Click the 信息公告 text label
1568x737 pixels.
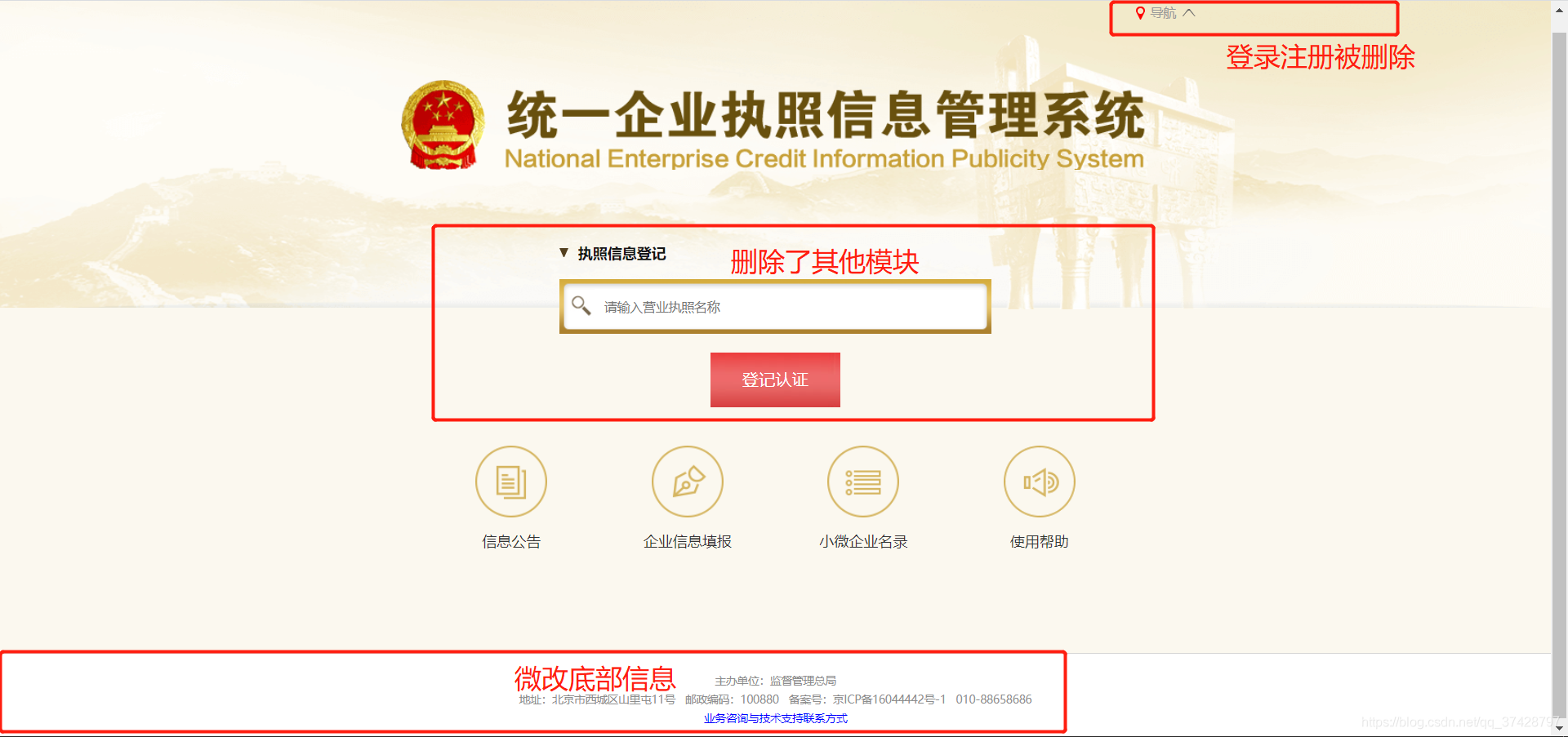click(511, 542)
